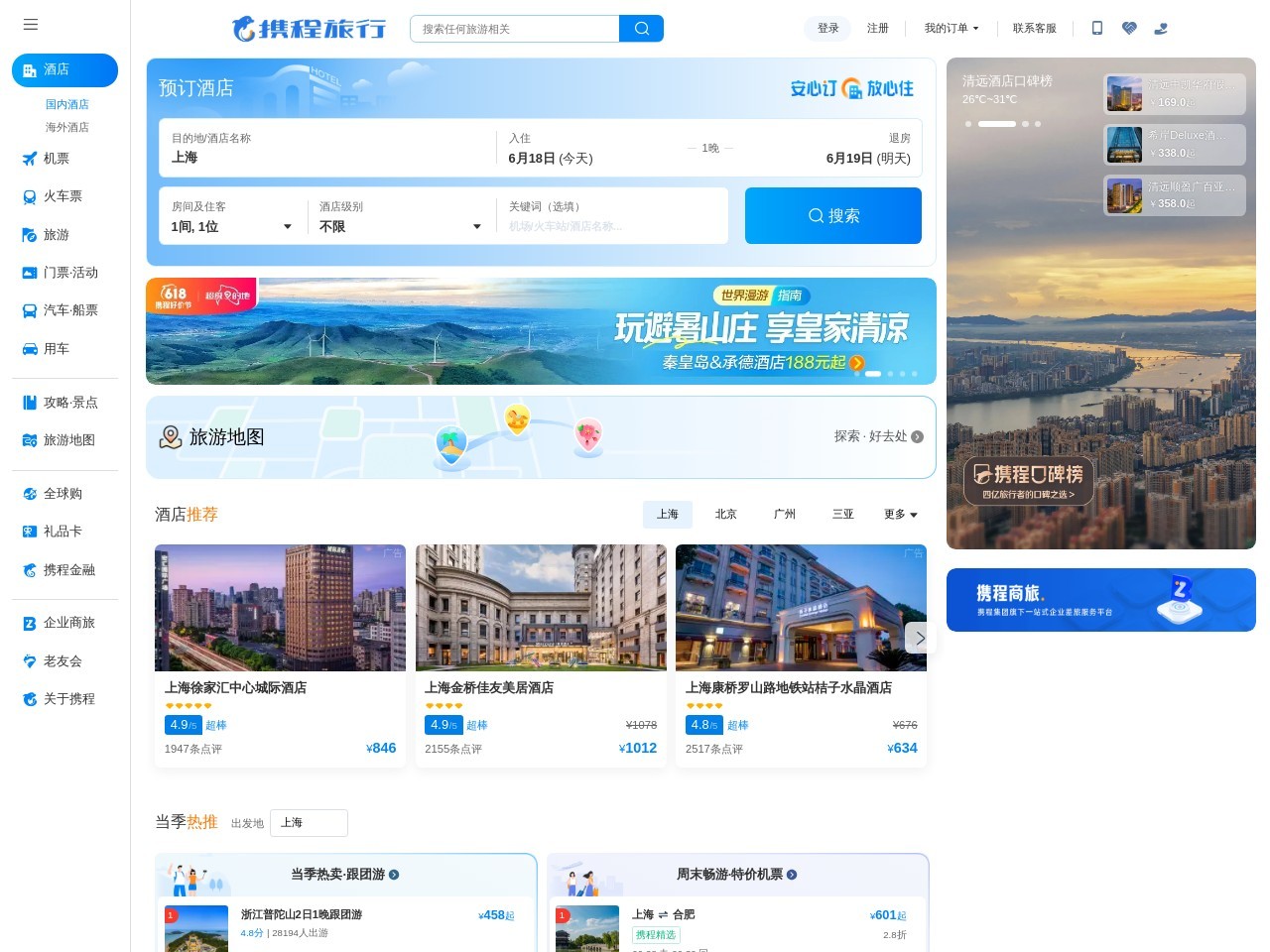
Task: Click the 携程旅行 dolphin logo
Action: pyautogui.click(x=309, y=29)
